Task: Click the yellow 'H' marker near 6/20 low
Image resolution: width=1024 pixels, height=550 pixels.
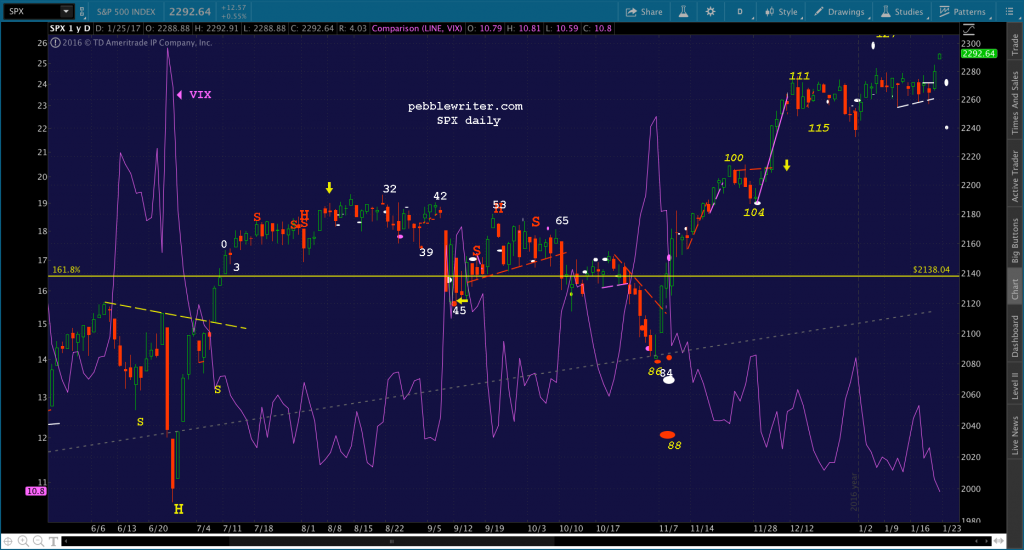Action: coord(178,509)
